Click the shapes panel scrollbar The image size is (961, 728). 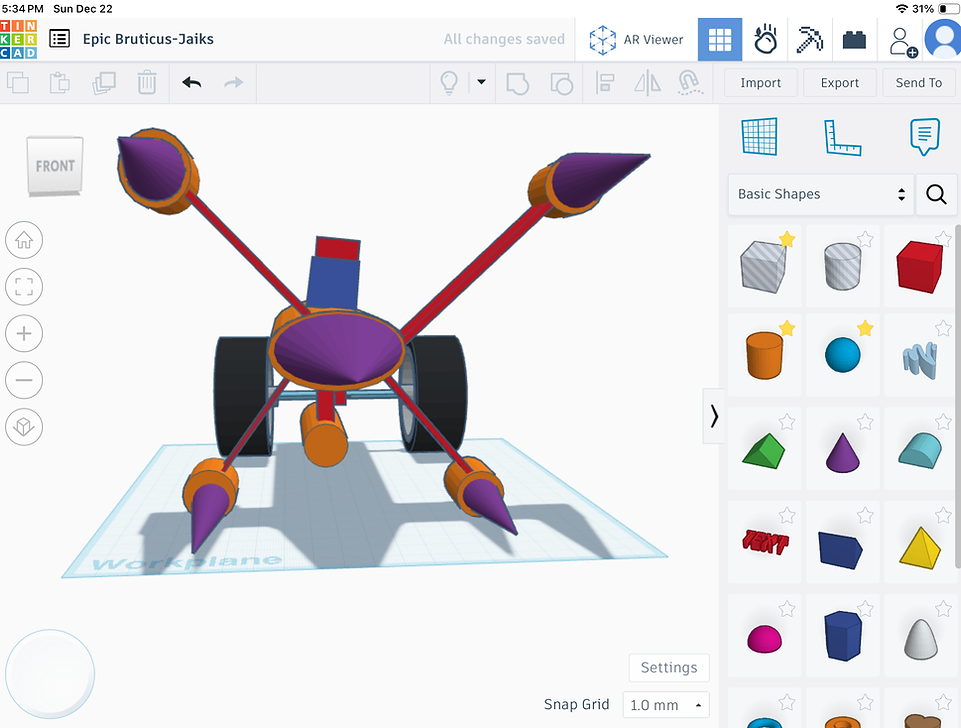click(957, 396)
